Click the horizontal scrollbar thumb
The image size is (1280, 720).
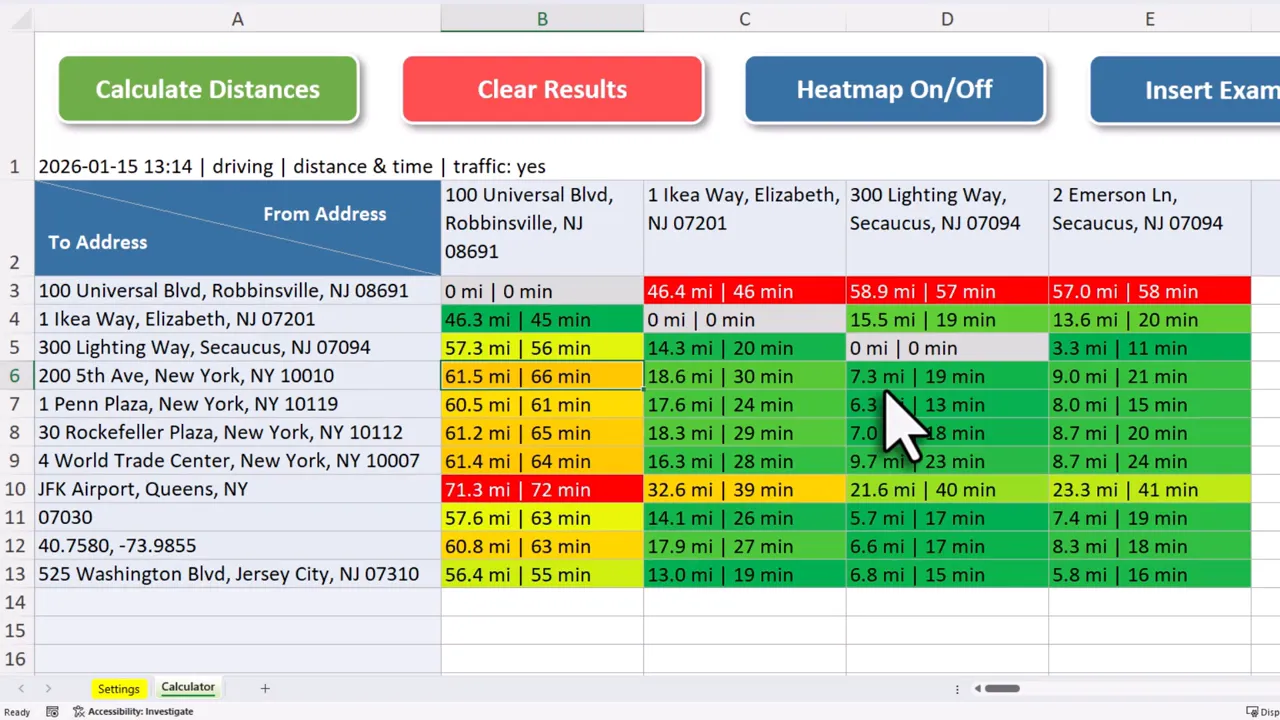coord(1000,688)
